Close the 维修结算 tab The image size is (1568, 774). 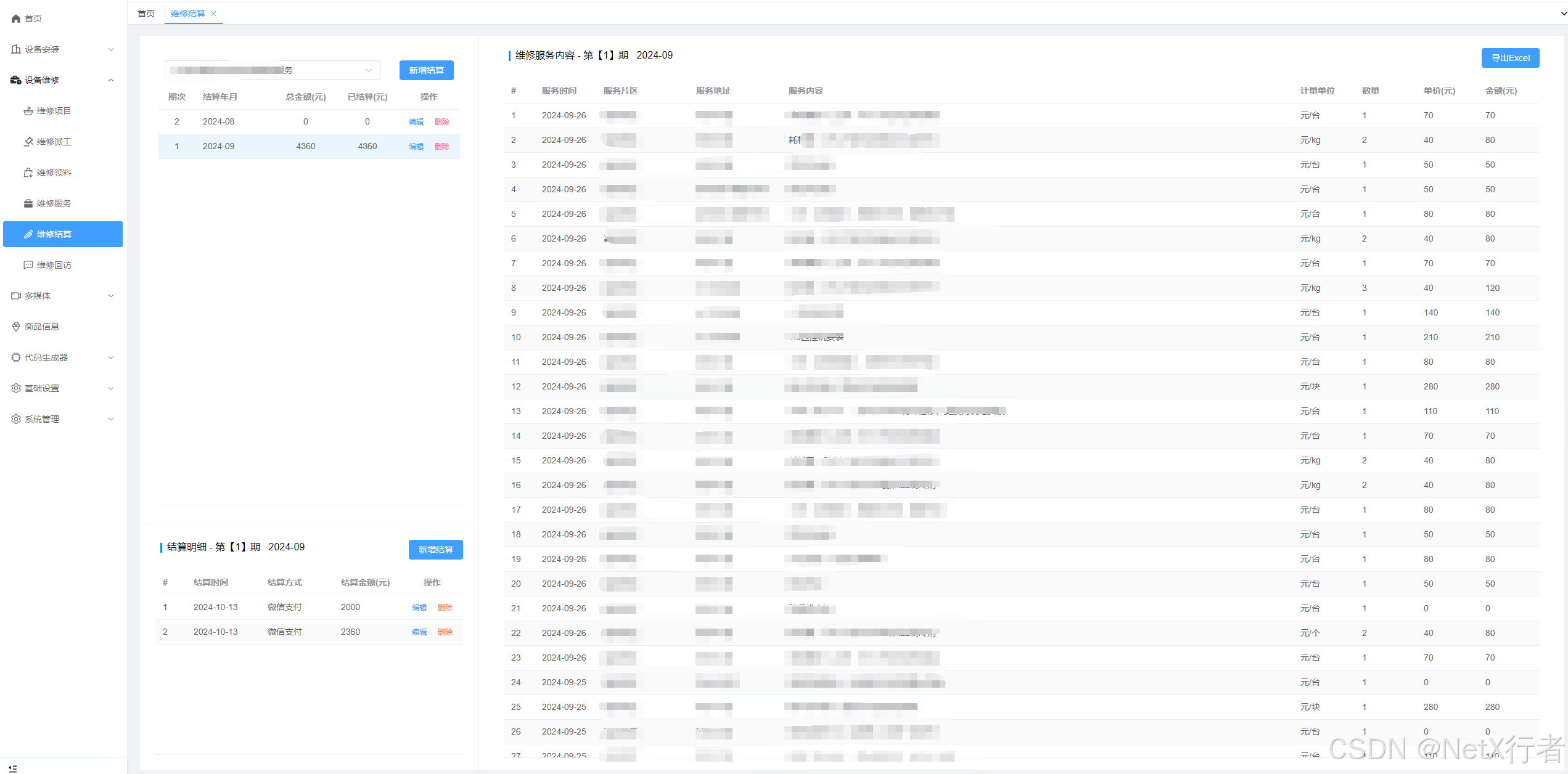pyautogui.click(x=213, y=14)
